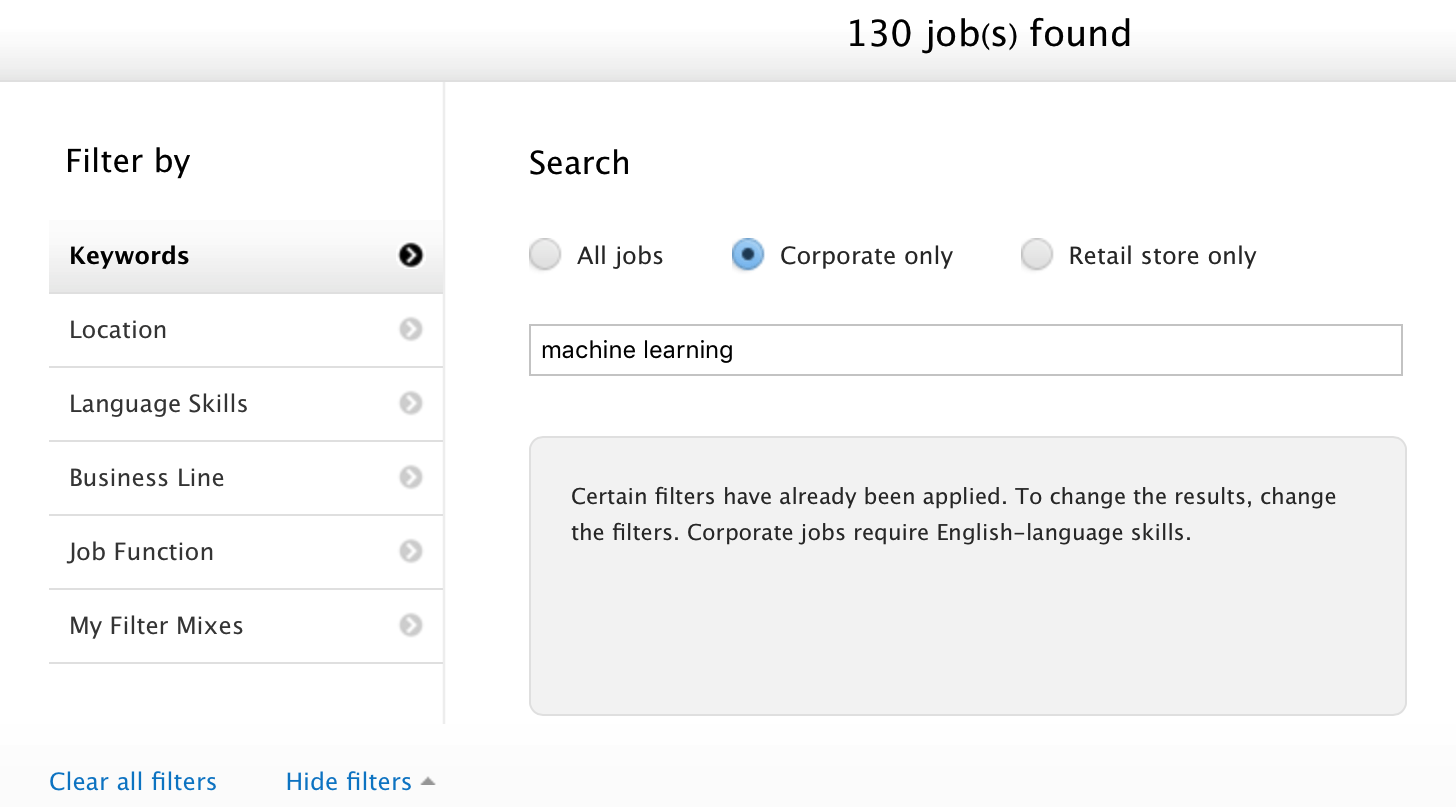Click the arrow icon beside Location
This screenshot has width=1456, height=807.
click(410, 330)
